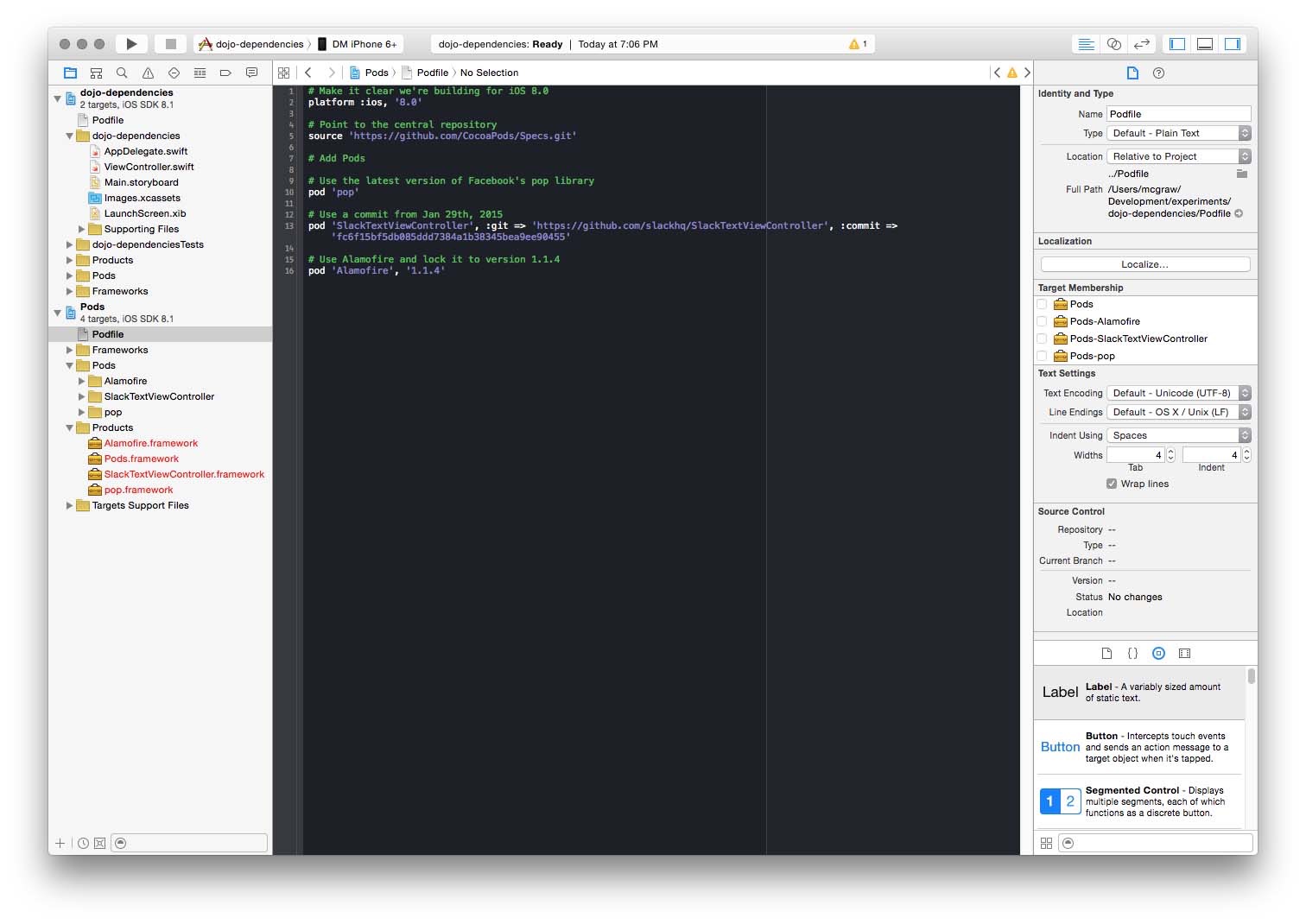This screenshot has height=924, width=1306.
Task: Select AppDelegate.swift in navigator
Action: pyautogui.click(x=145, y=151)
